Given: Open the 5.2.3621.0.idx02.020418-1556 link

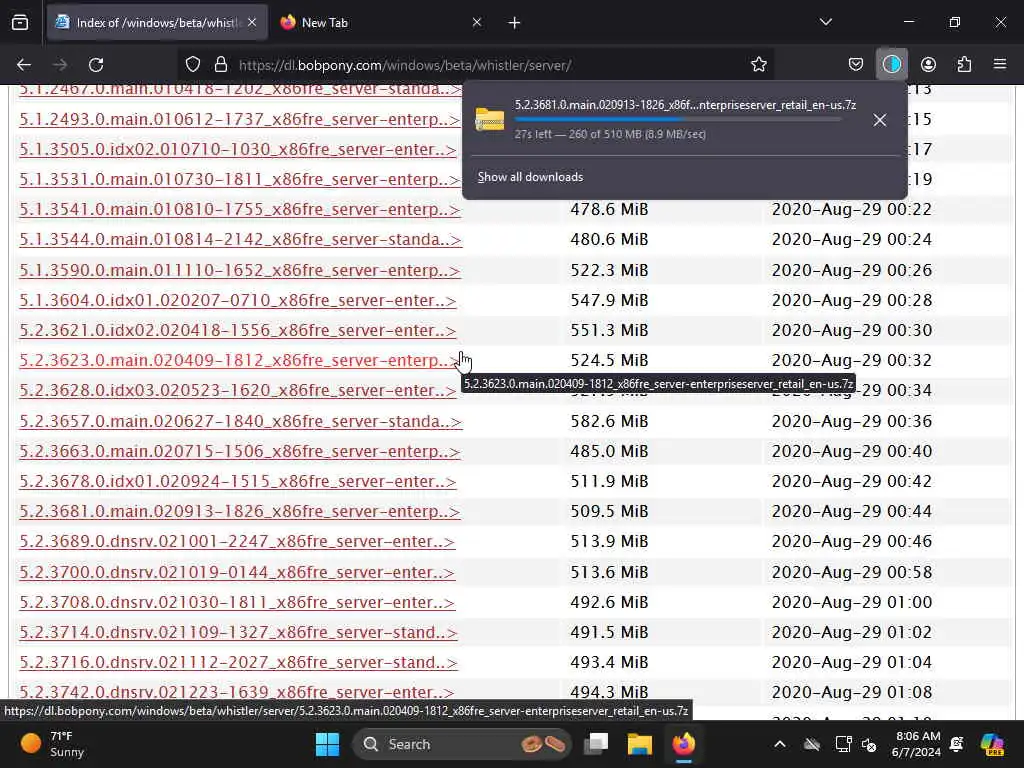Looking at the screenshot, I should (238, 330).
